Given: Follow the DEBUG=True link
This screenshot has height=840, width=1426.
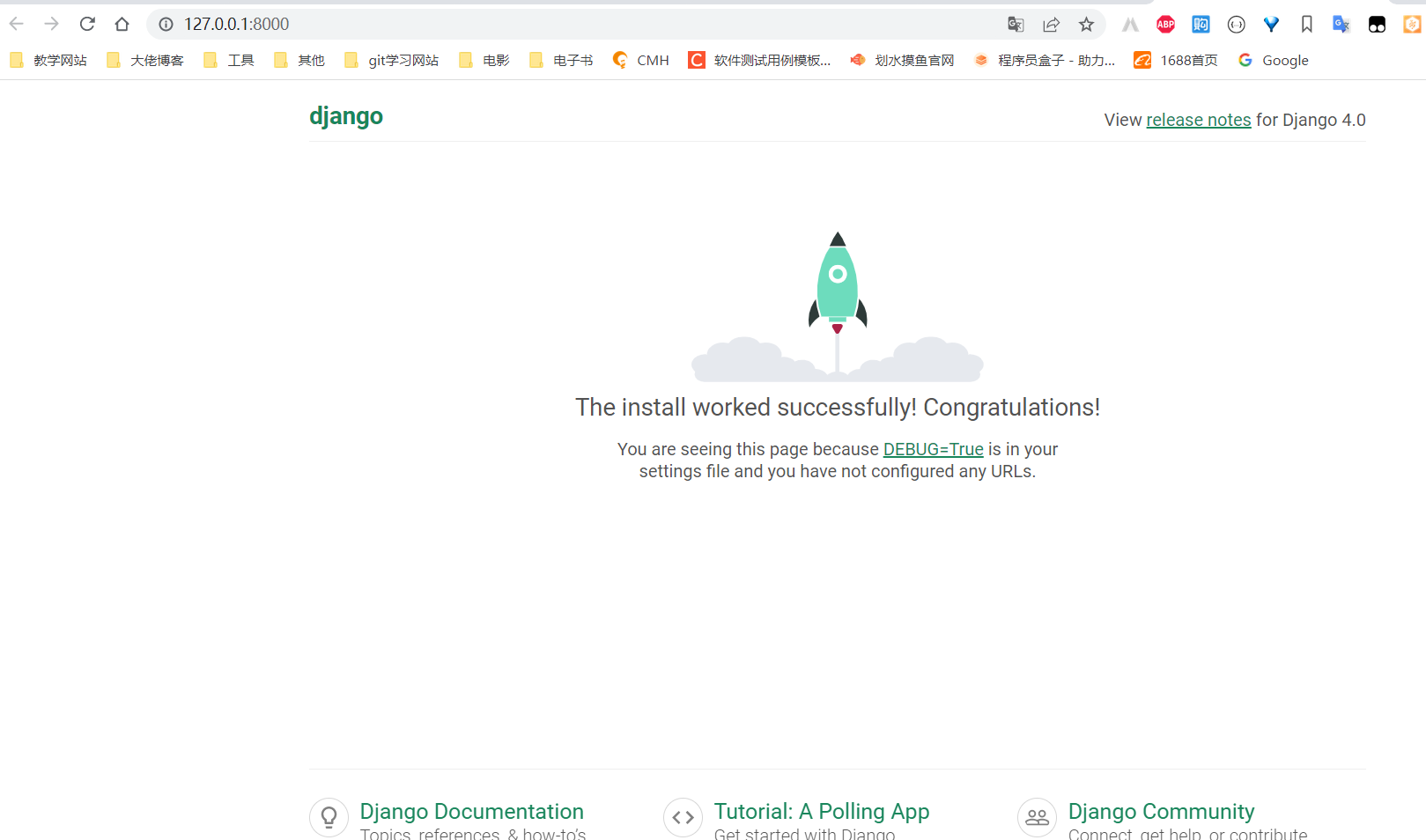Looking at the screenshot, I should [x=934, y=449].
